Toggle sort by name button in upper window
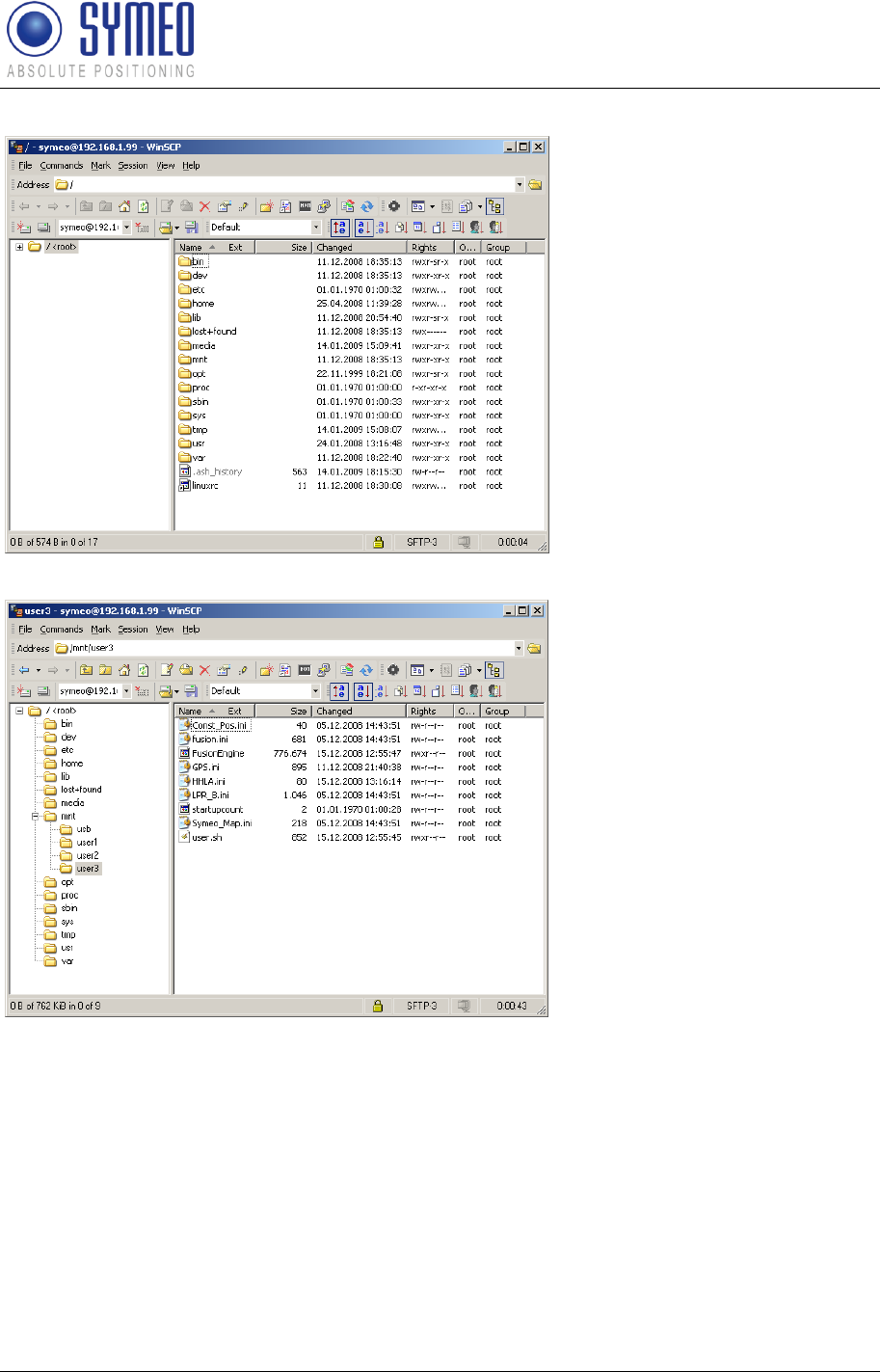Viewport: 880px width, 1372px height. (362, 228)
